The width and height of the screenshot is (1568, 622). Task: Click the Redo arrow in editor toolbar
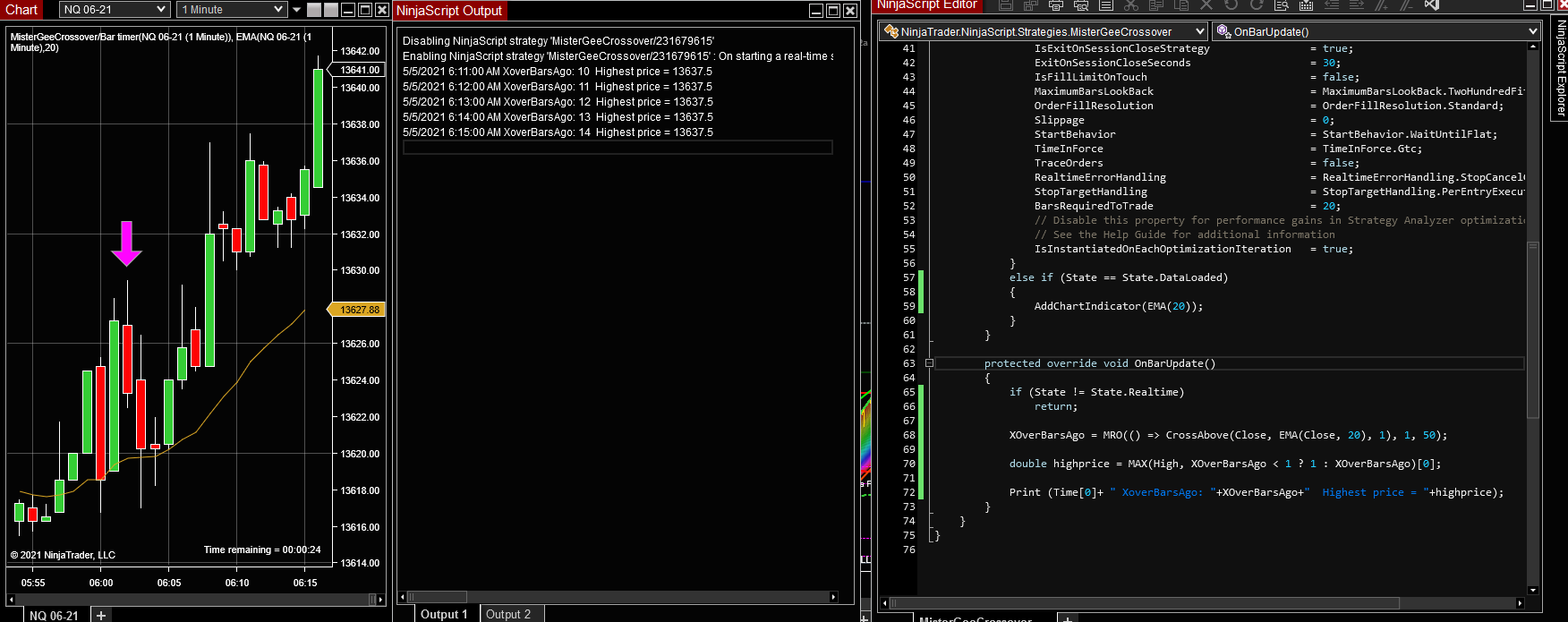tap(1257, 4)
